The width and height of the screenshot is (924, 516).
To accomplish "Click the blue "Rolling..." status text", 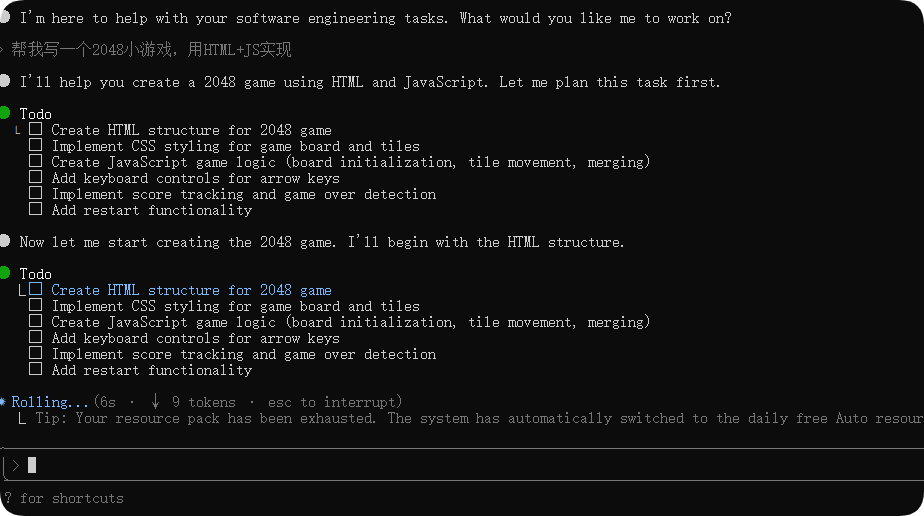I will [50, 402].
